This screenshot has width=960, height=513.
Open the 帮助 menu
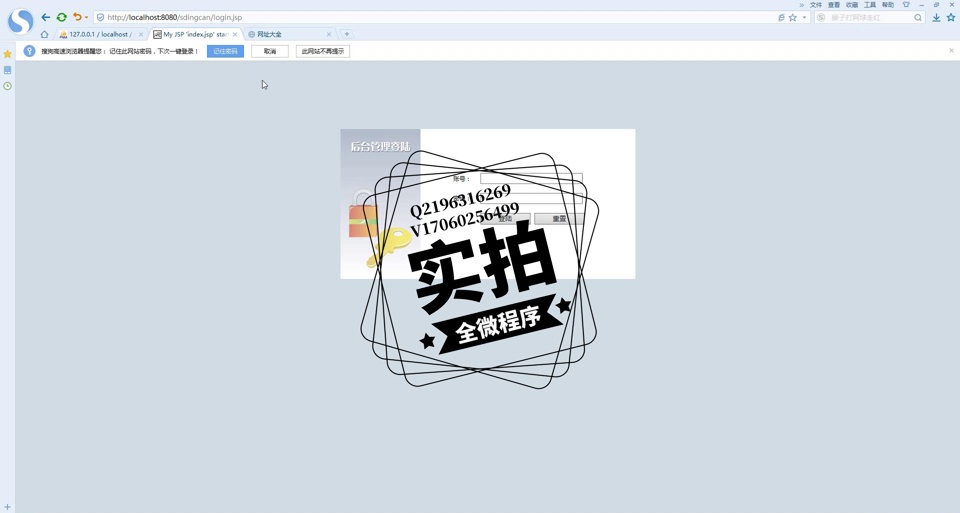pyautogui.click(x=888, y=5)
